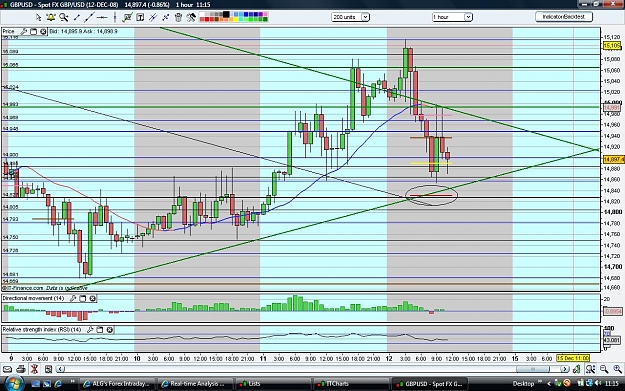Click the chart scrollbar left arrow

point(60,369)
